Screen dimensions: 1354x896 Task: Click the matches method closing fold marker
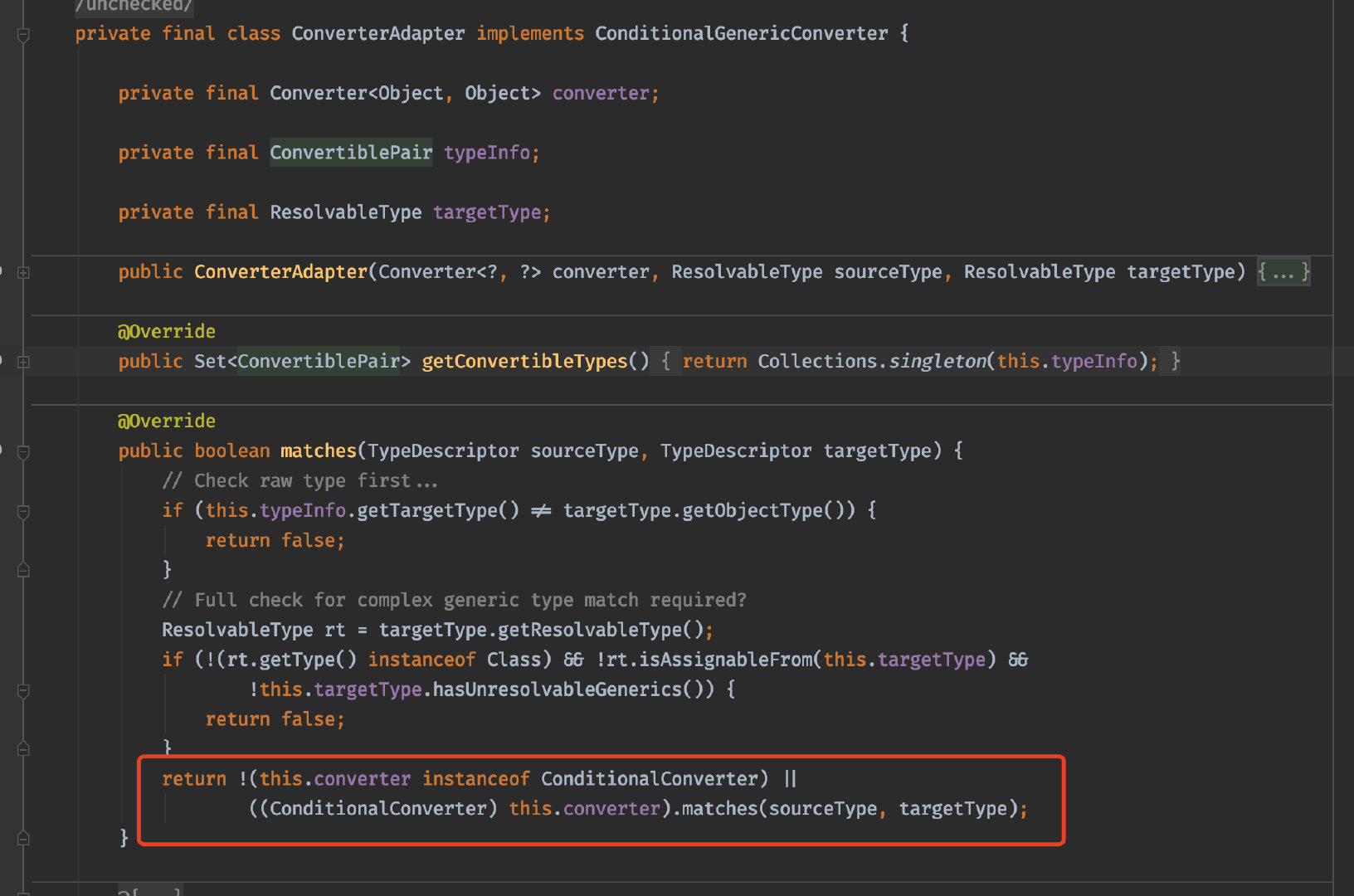23,838
